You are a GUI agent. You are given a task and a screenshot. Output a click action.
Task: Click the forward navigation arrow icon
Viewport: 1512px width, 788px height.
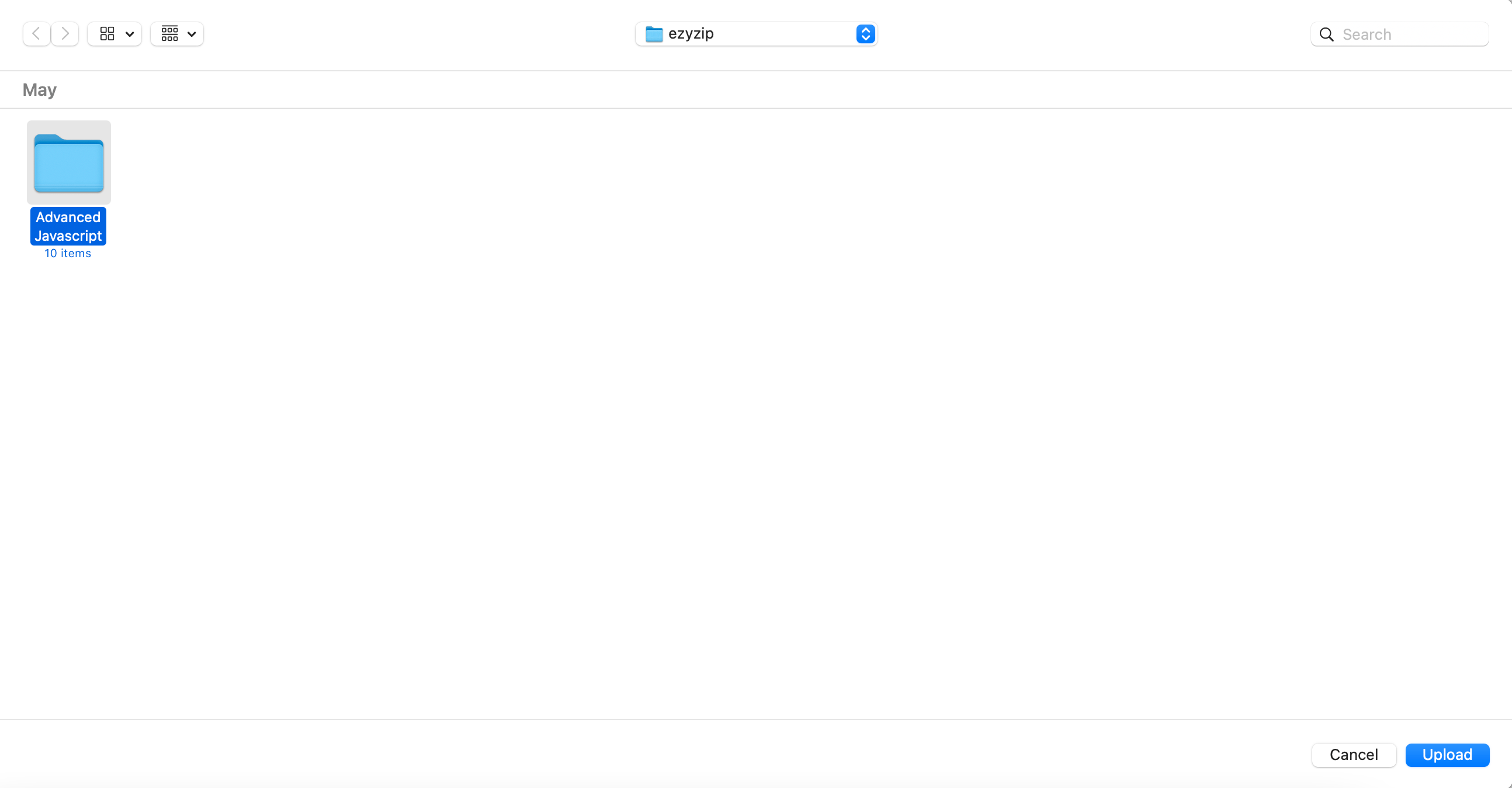point(66,33)
